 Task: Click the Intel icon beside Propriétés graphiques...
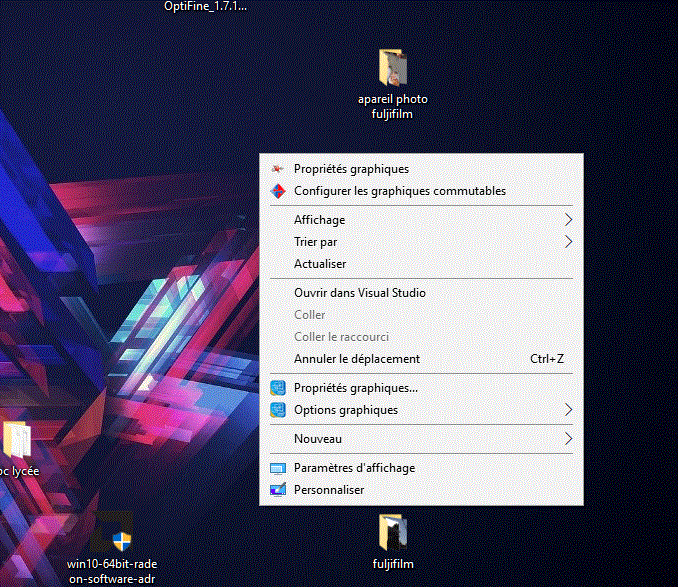(x=278, y=388)
